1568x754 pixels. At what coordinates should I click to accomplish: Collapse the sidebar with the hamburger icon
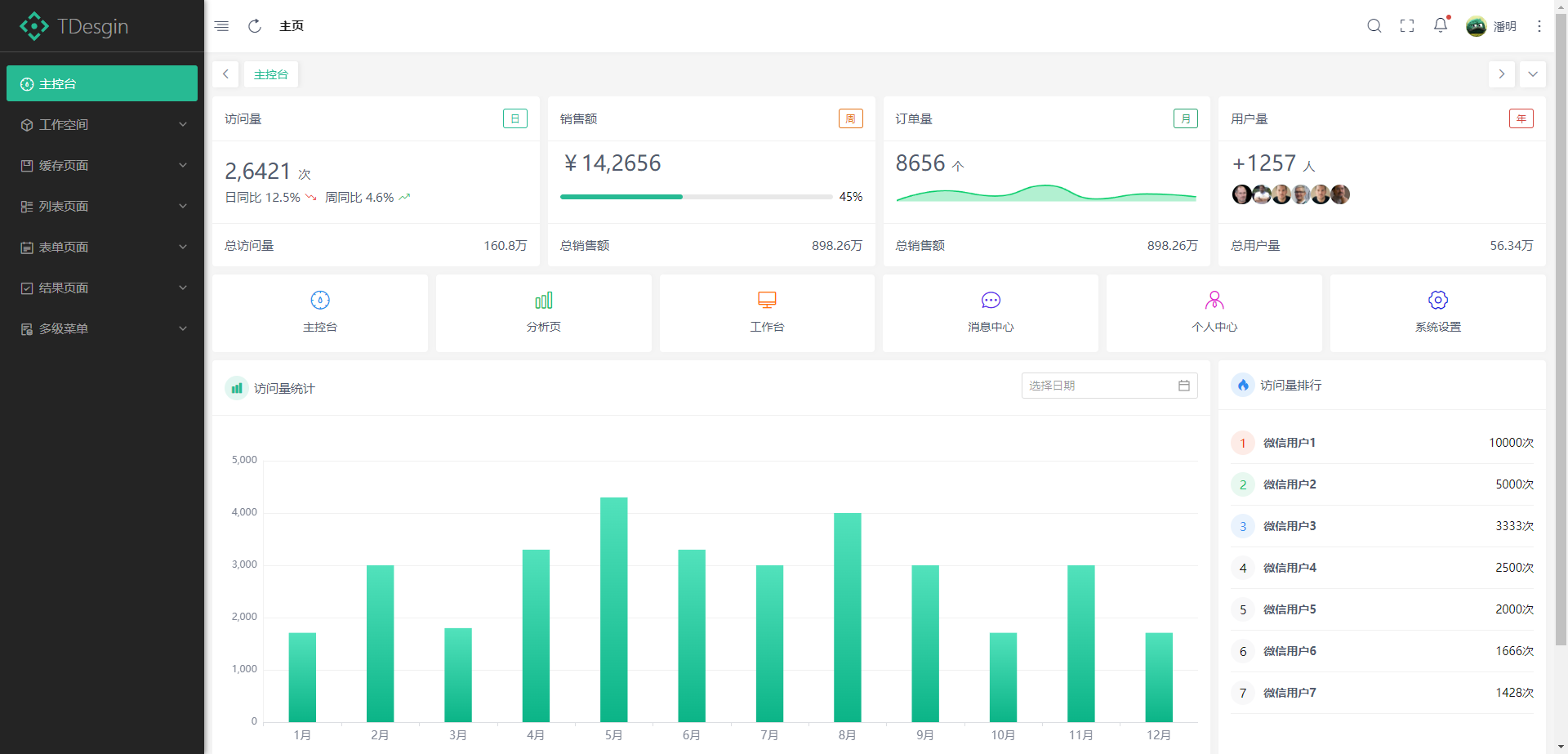pos(221,26)
